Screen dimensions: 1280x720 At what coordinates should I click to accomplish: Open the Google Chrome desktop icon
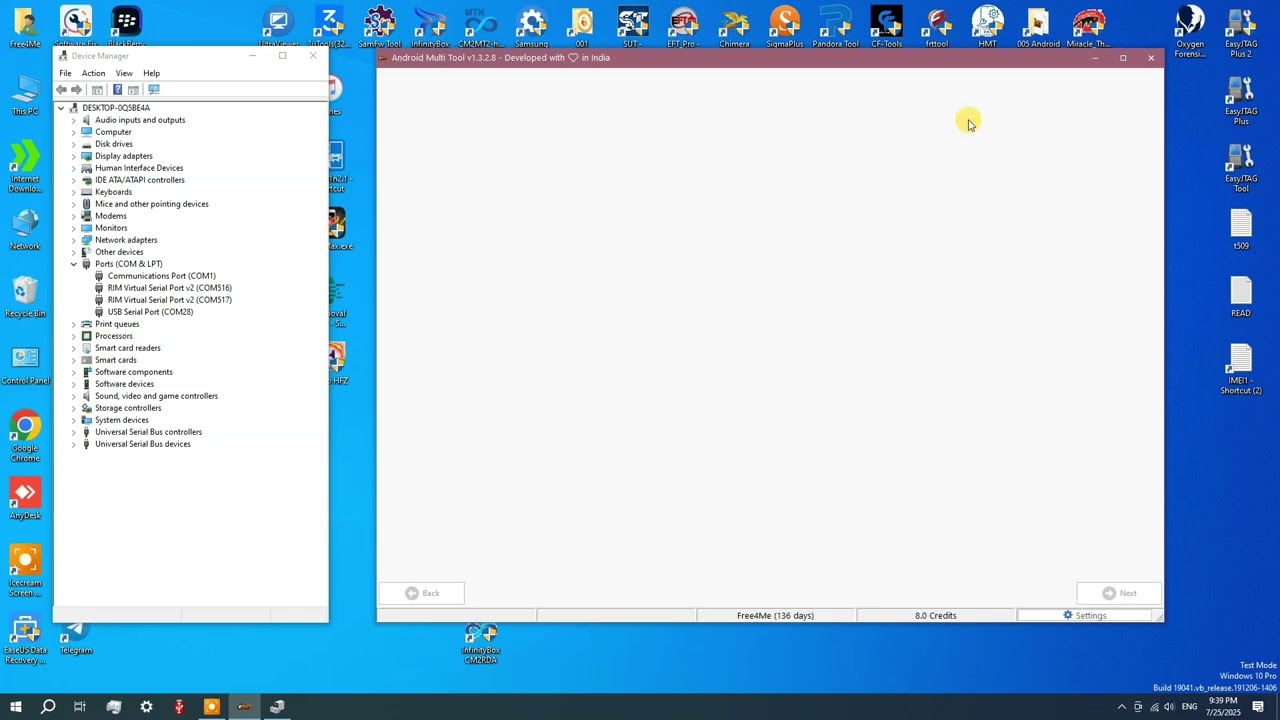pyautogui.click(x=25, y=437)
